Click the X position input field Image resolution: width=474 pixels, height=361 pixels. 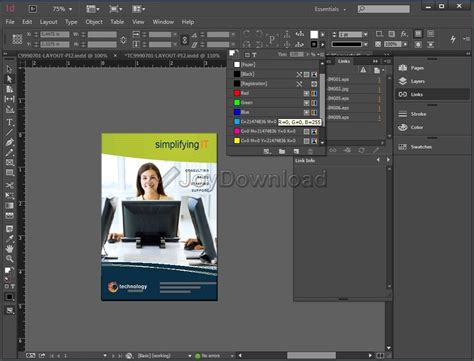pyautogui.click(x=55, y=34)
